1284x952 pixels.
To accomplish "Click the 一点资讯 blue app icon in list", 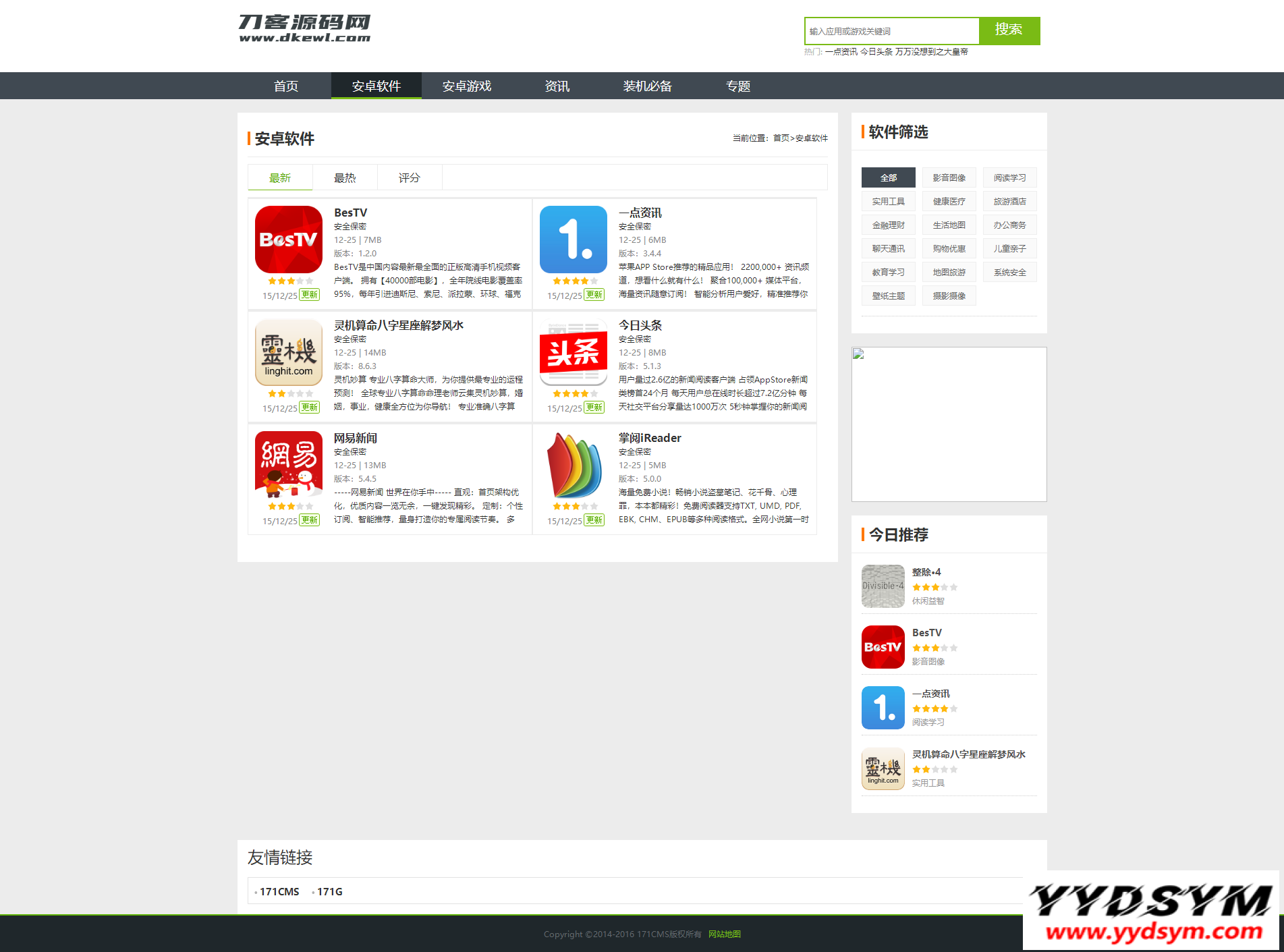I will point(573,240).
